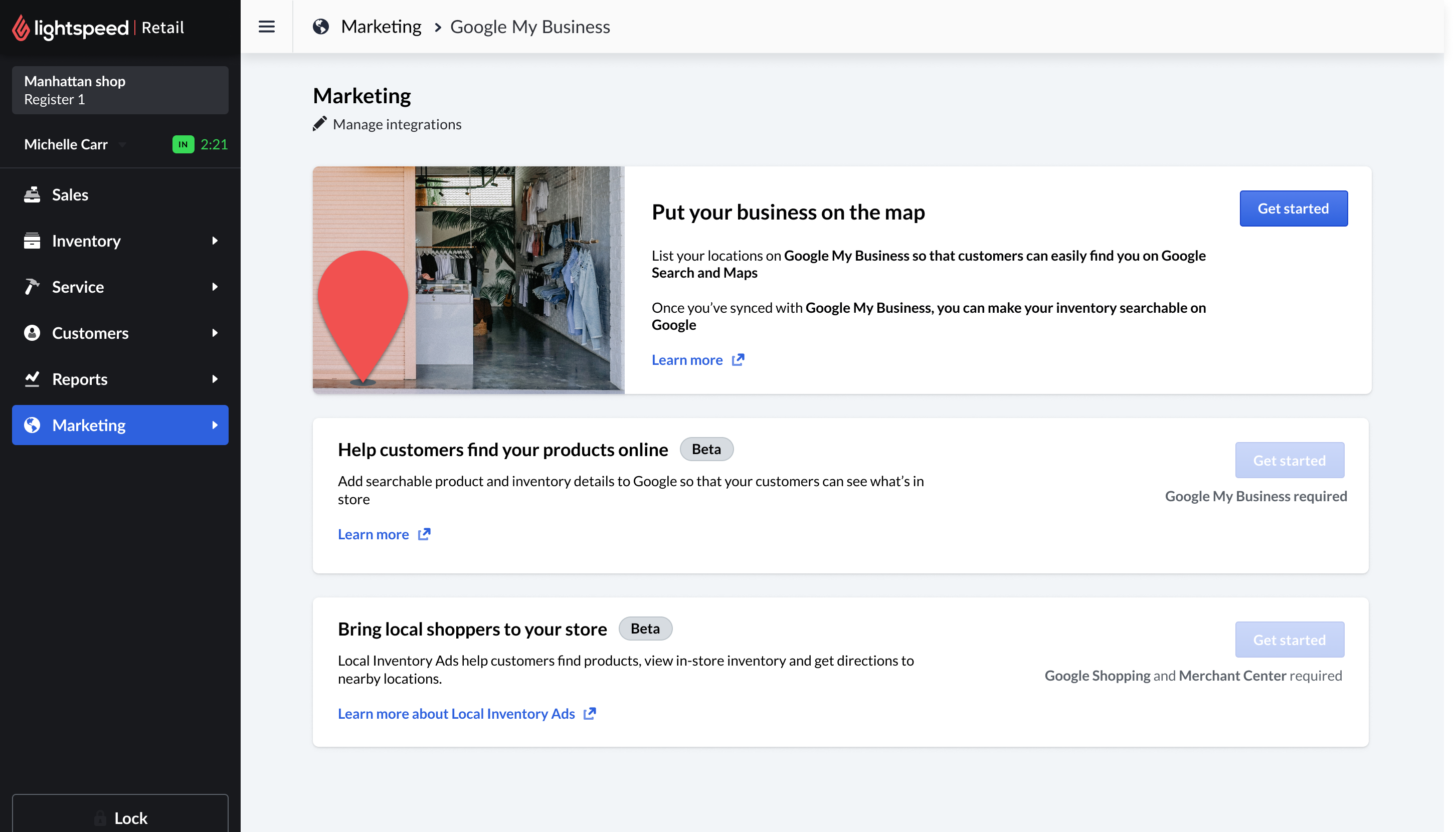1456x832 pixels.
Task: Expand the Inventory submenu arrow
Action: click(x=215, y=241)
